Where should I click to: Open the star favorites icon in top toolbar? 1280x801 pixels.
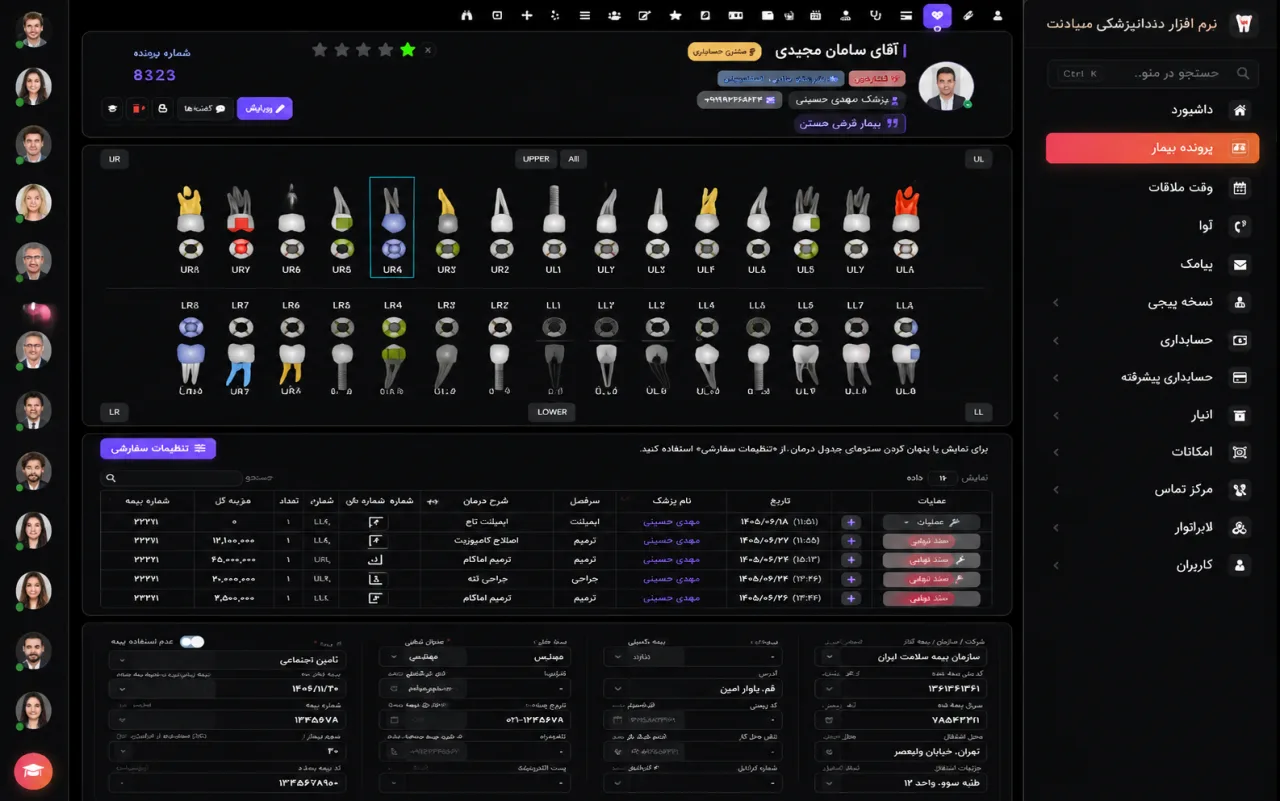pos(675,15)
